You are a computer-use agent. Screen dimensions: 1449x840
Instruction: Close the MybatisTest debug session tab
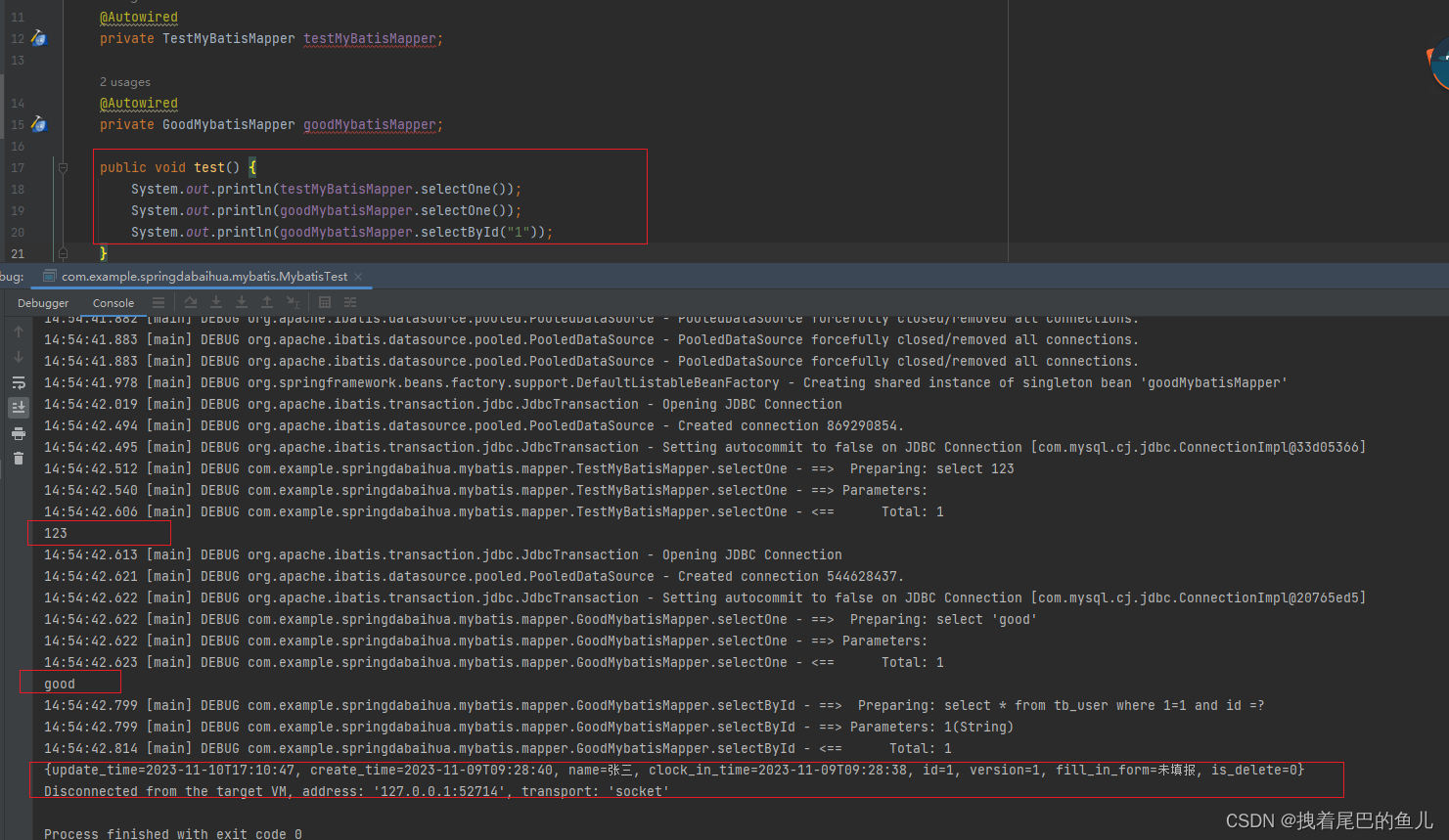[x=358, y=277]
